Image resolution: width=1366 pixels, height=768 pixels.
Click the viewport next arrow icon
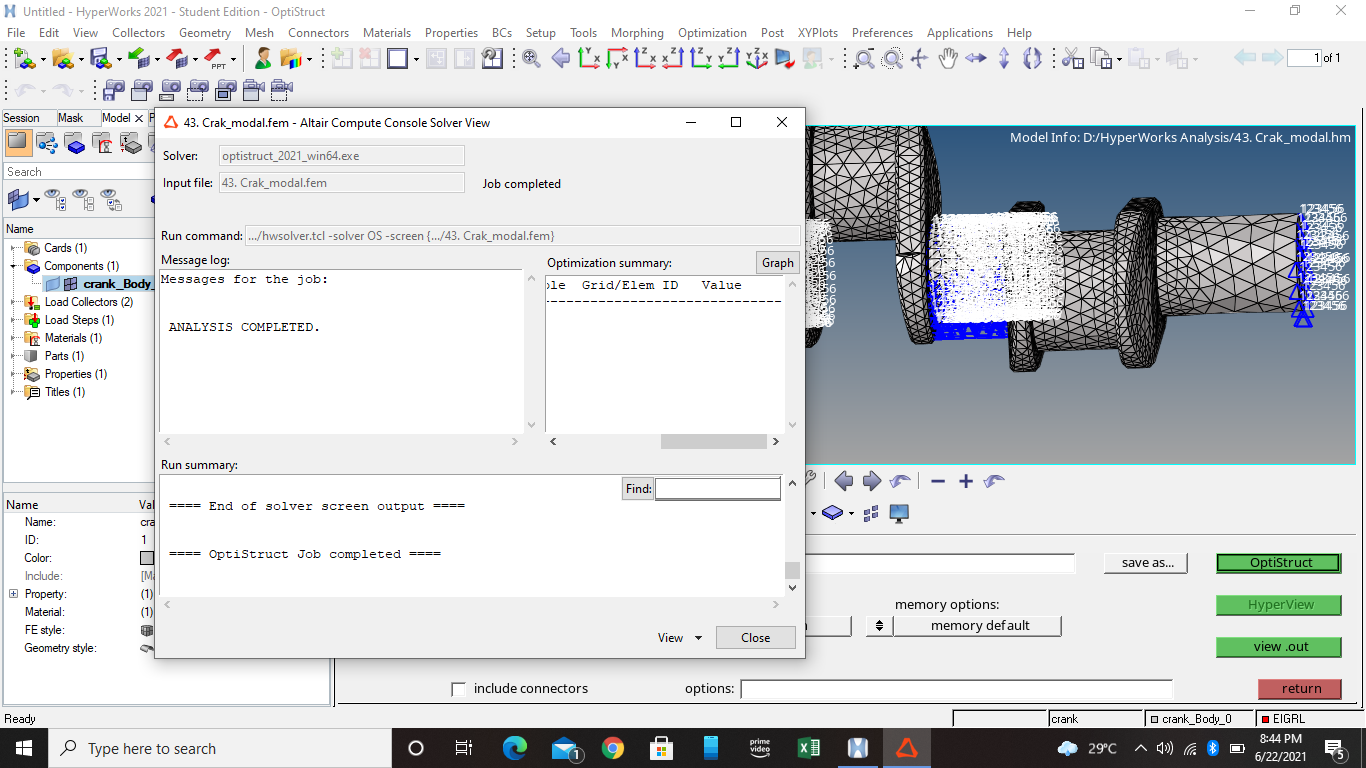[871, 481]
